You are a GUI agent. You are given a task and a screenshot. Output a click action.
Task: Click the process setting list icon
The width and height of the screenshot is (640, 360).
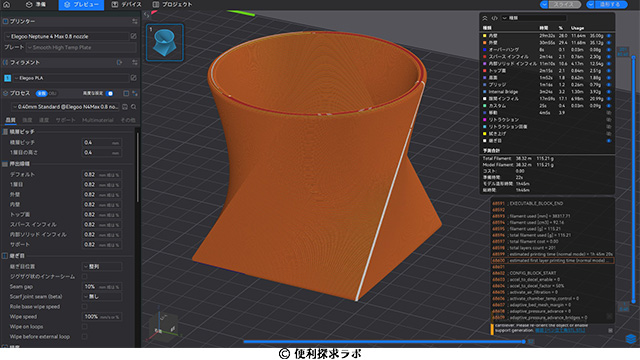[126, 93]
